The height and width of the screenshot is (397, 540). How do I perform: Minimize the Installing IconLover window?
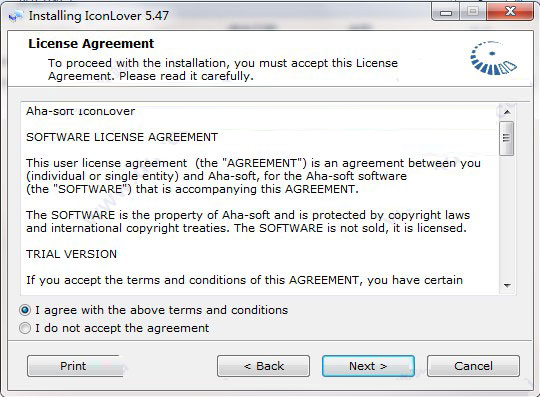tap(446, 13)
